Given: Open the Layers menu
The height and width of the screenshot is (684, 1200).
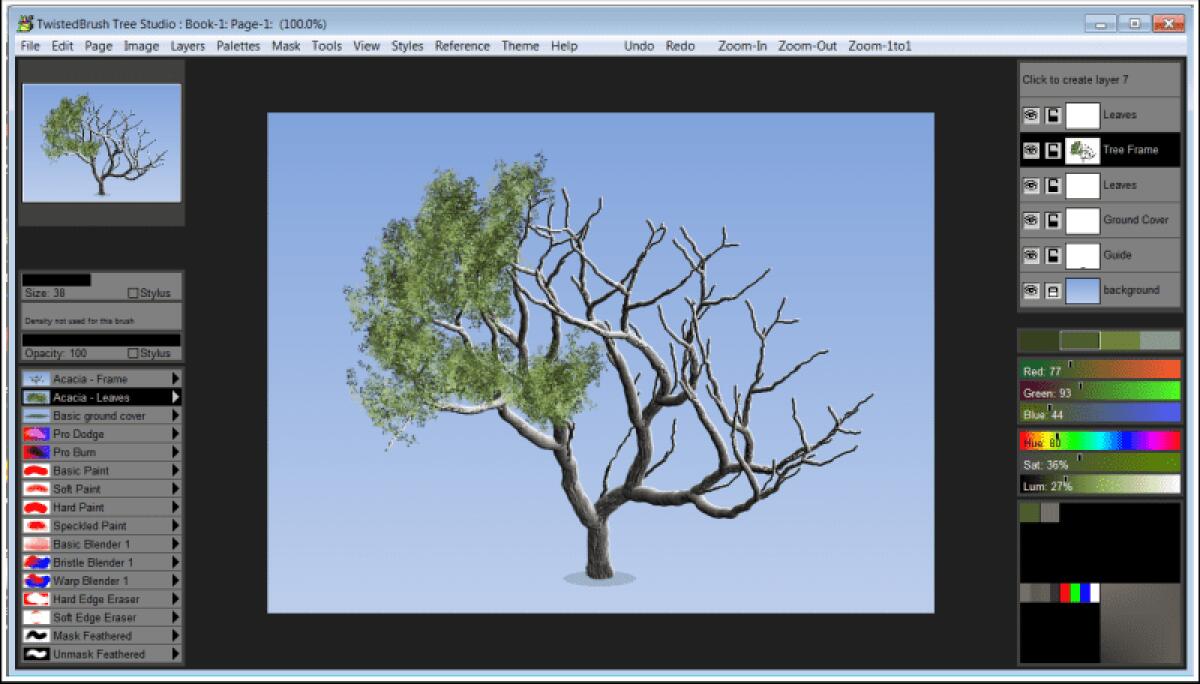Looking at the screenshot, I should click(x=188, y=45).
